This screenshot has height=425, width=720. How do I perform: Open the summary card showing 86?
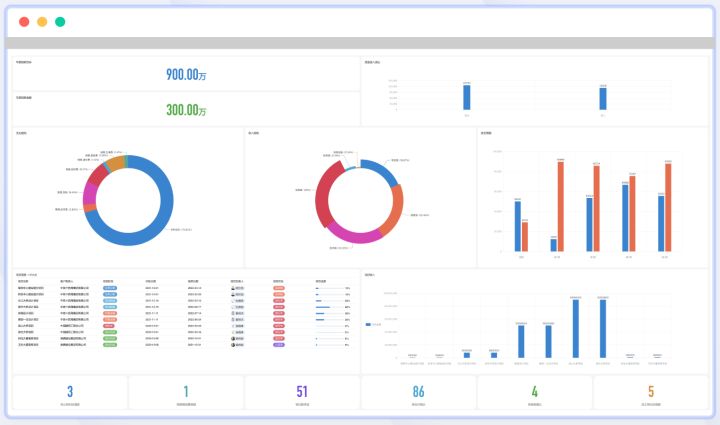[x=418, y=393]
